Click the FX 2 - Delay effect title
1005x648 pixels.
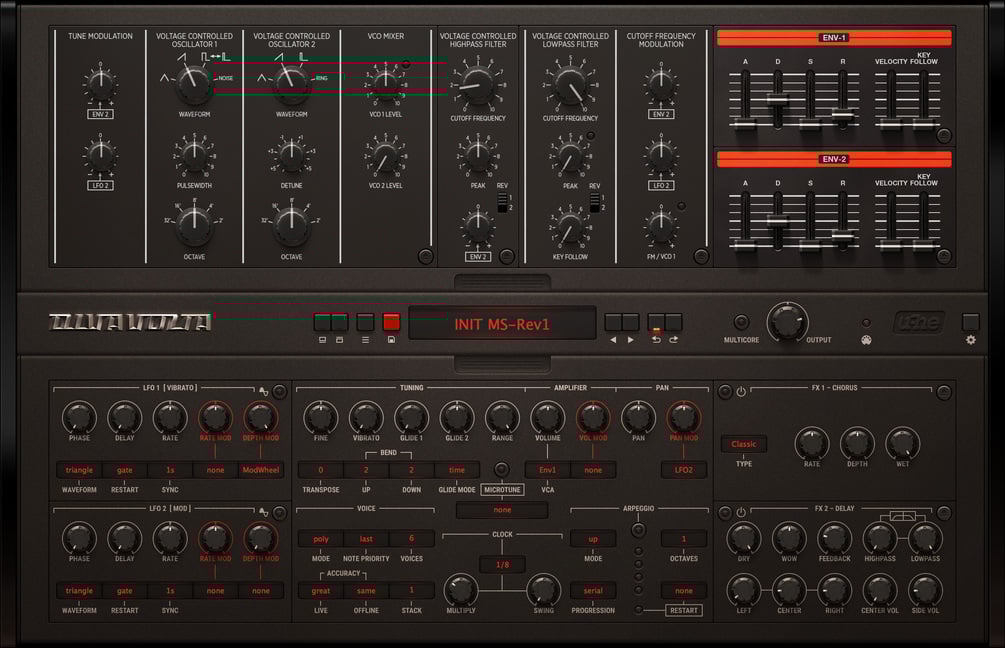click(x=834, y=508)
